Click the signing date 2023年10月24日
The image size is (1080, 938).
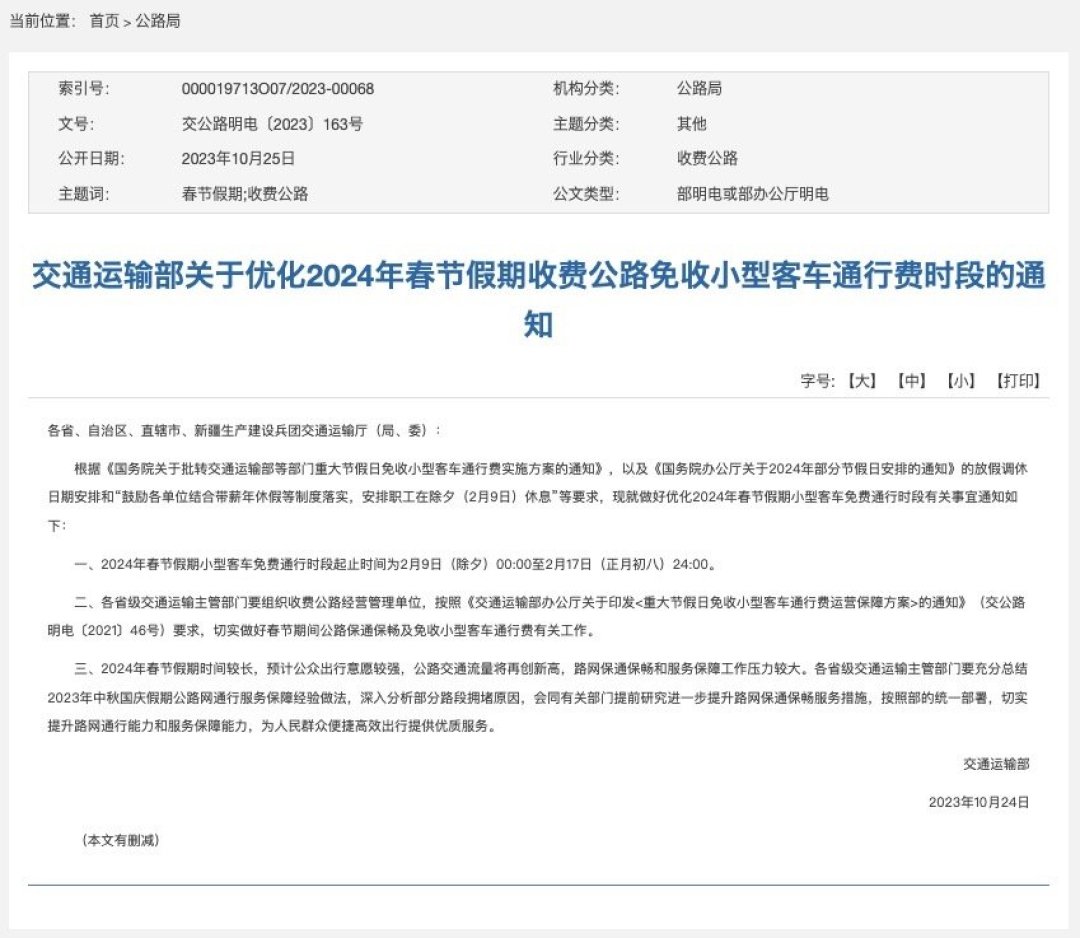click(x=979, y=802)
